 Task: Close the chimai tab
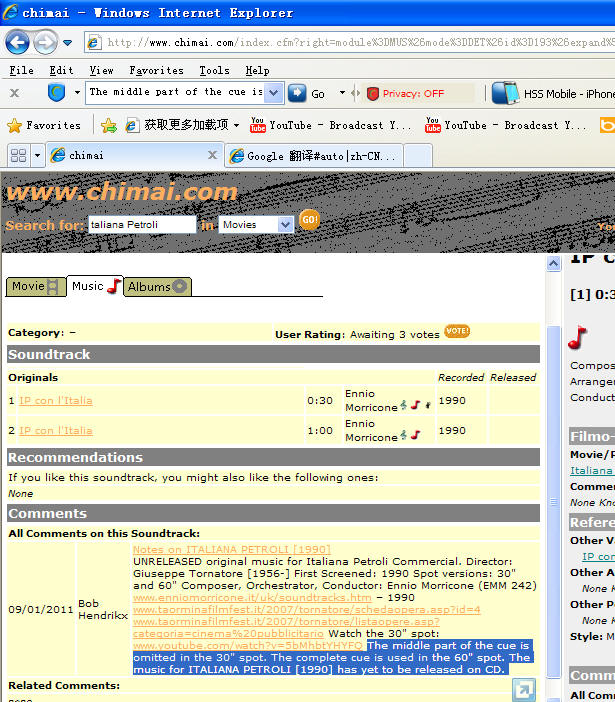point(213,155)
